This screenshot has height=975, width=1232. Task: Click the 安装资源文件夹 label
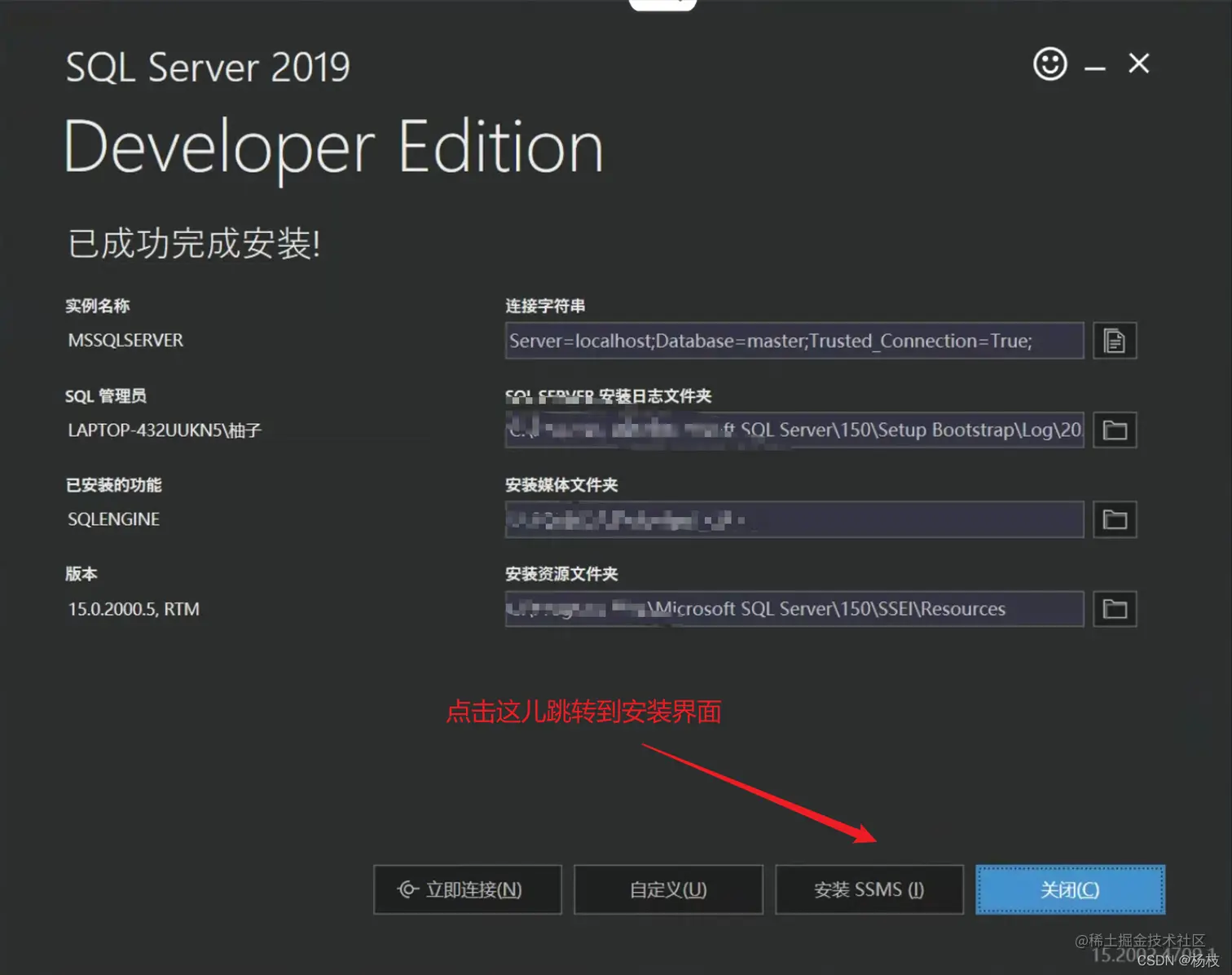(x=561, y=574)
